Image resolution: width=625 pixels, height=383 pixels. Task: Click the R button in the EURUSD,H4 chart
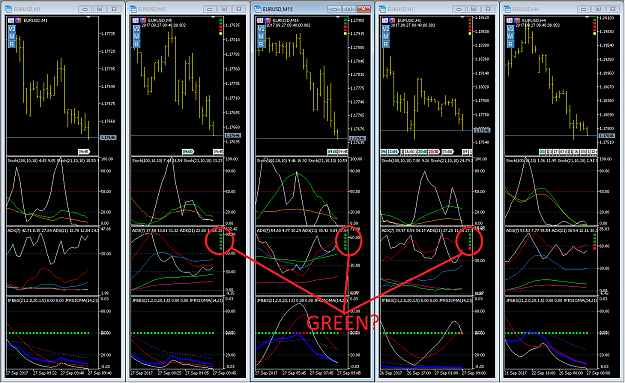(x=511, y=44)
